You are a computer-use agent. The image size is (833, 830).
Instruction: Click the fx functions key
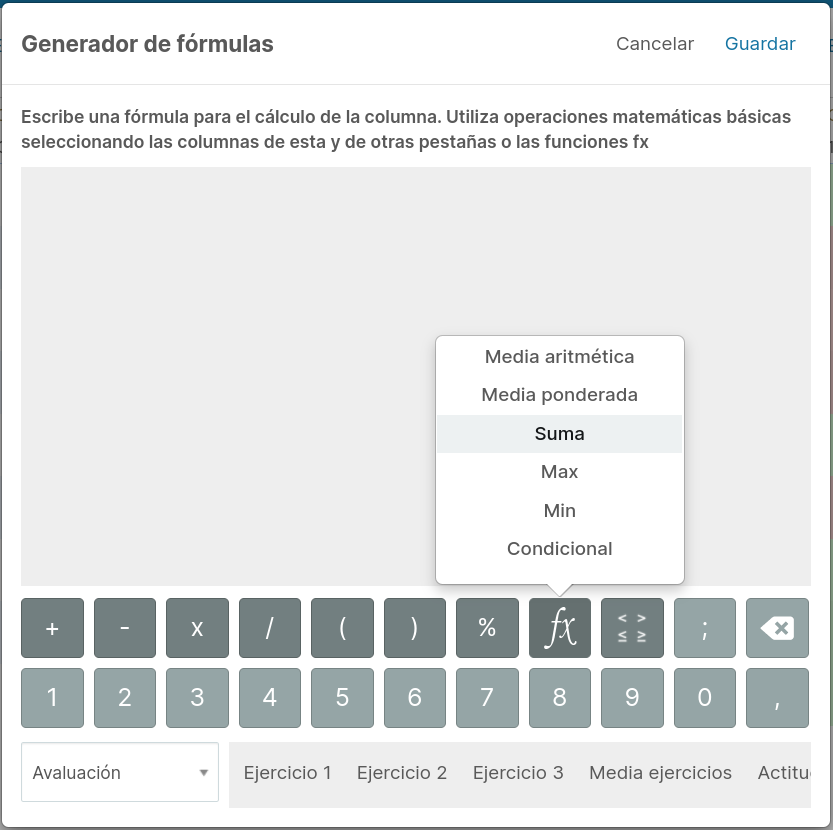(559, 628)
